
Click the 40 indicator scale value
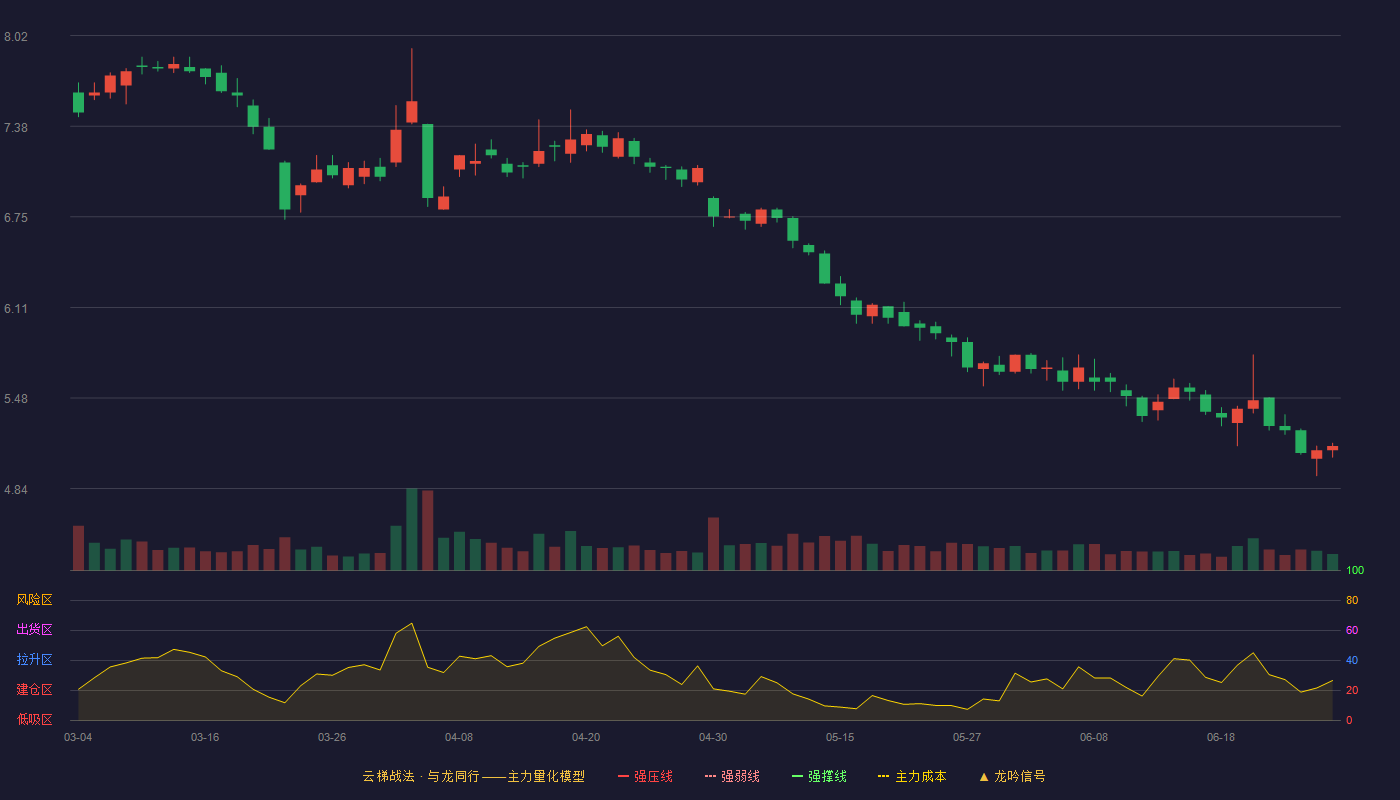tap(1352, 660)
